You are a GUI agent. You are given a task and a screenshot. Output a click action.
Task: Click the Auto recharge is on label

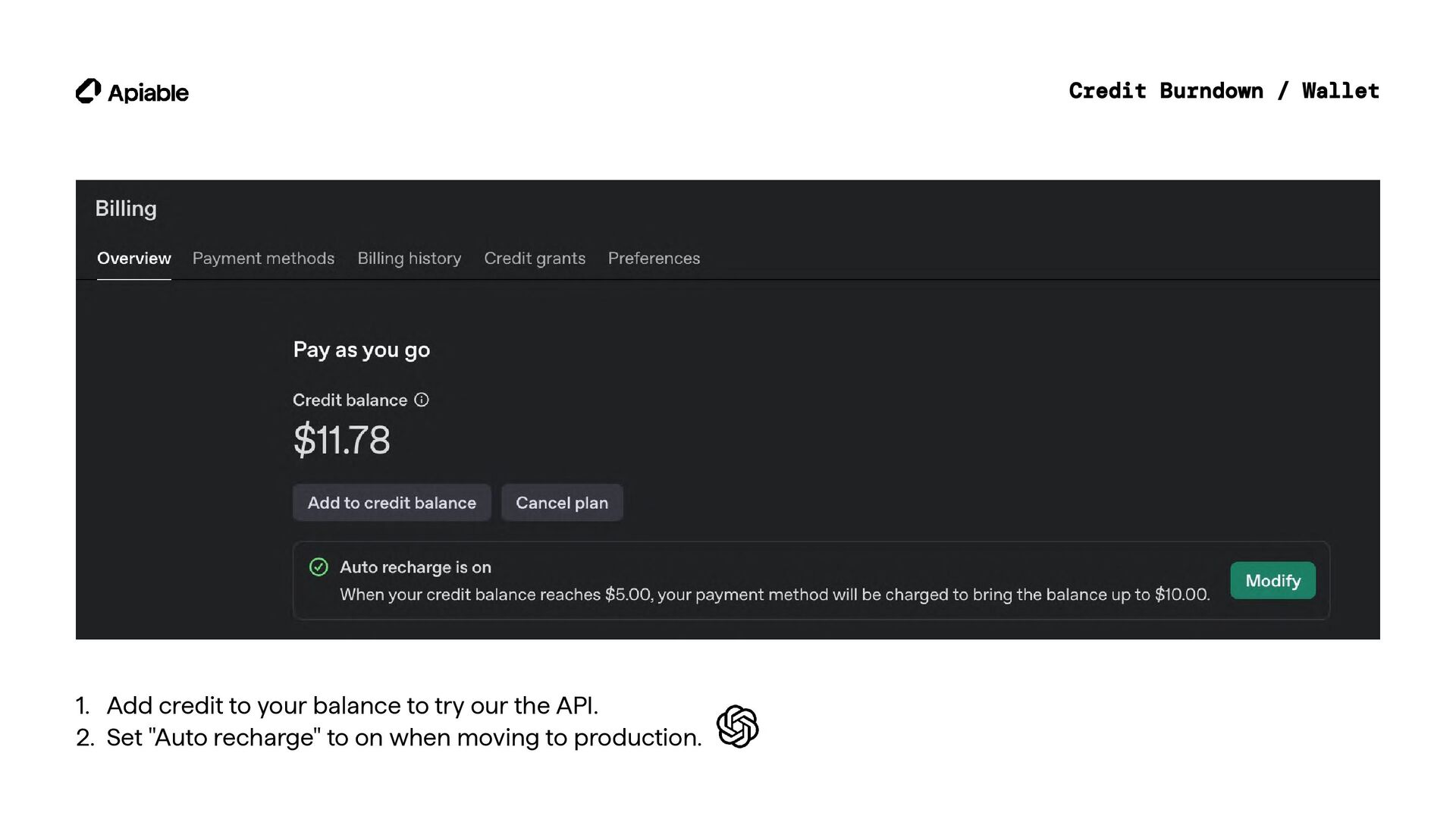click(x=415, y=567)
